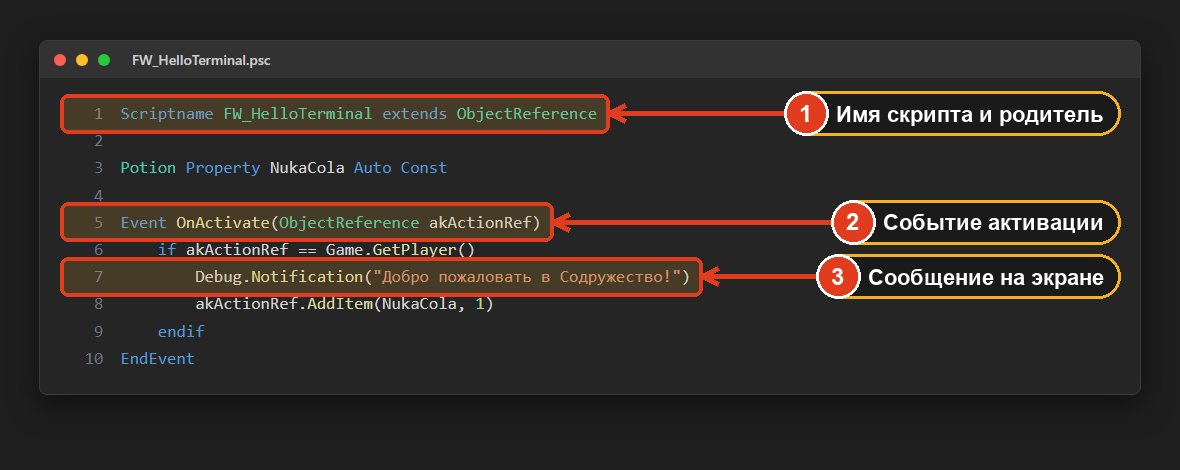Click line number 7 in the gutter

click(98, 277)
